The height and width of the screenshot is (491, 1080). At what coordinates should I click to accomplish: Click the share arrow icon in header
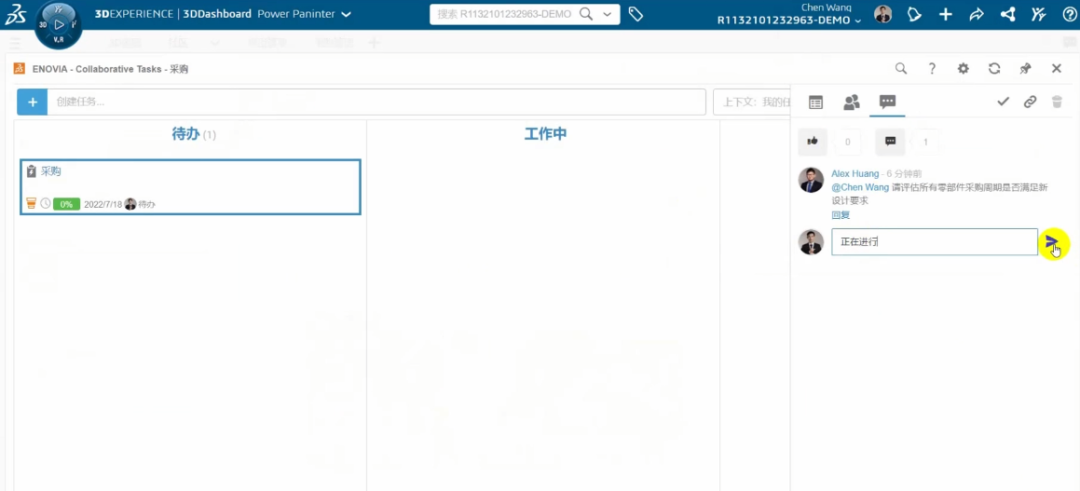[976, 14]
